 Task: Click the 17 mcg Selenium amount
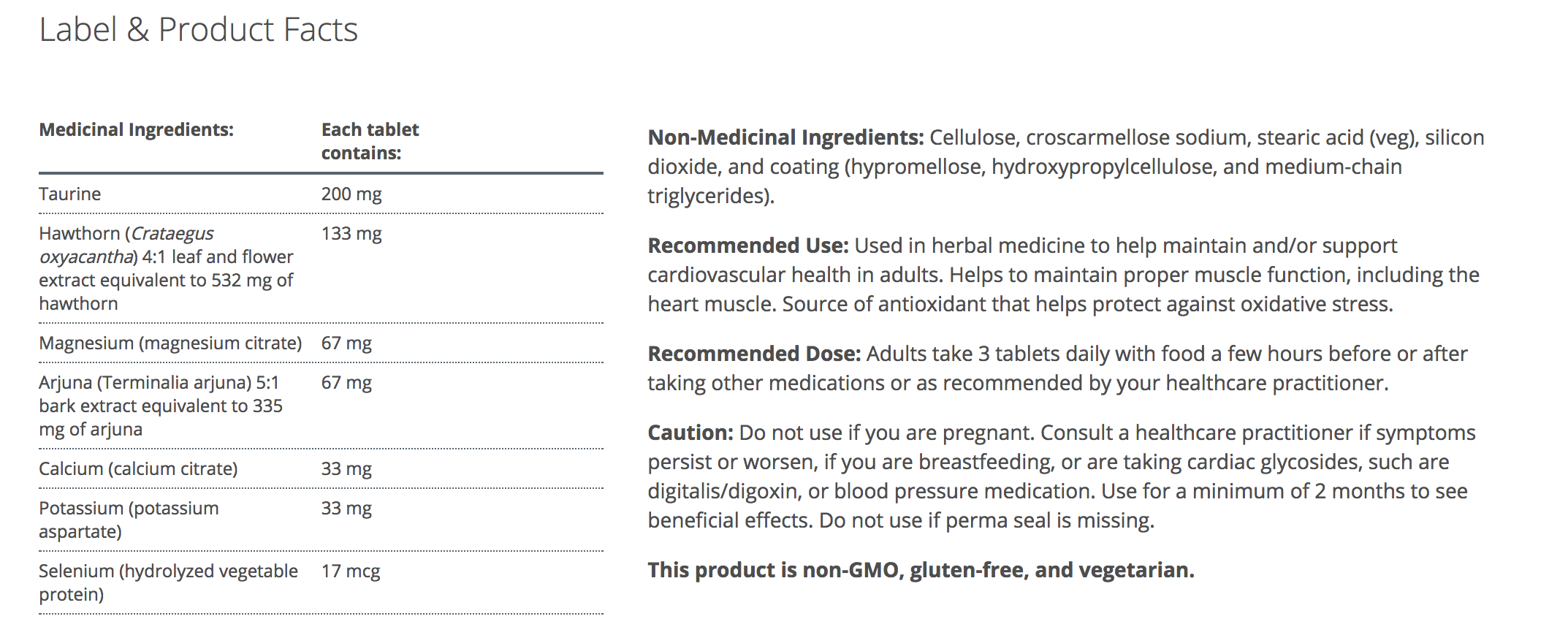click(x=351, y=571)
